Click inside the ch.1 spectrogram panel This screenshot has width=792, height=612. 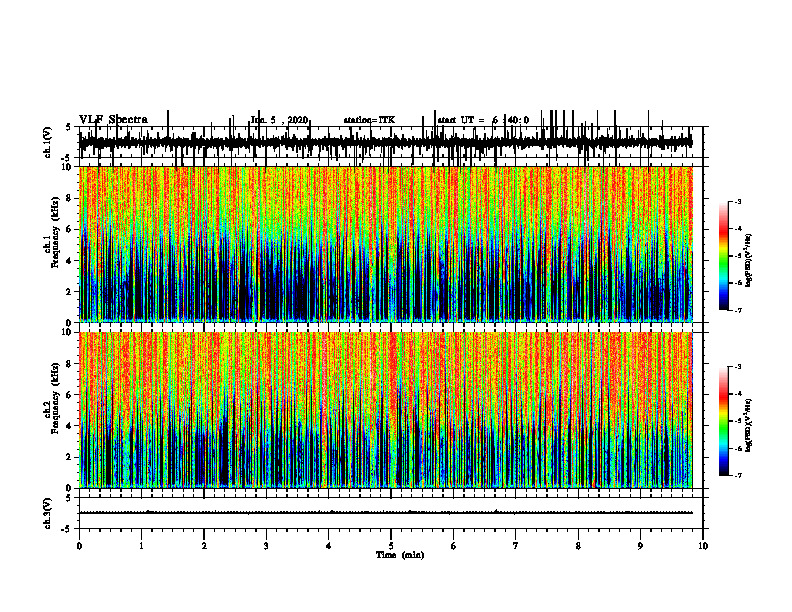tap(385, 244)
